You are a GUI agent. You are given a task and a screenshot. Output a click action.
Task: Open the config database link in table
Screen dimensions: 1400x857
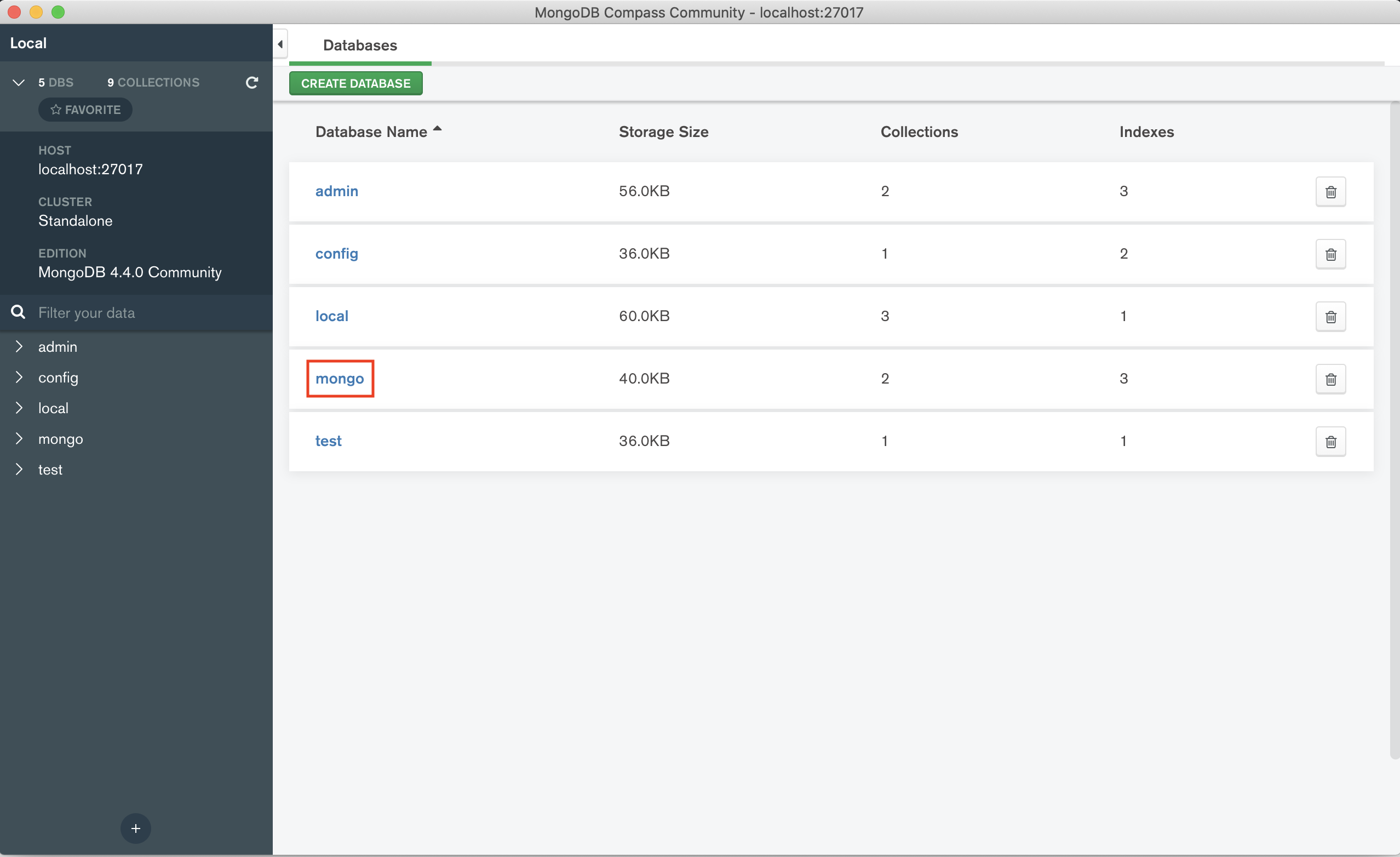coord(336,254)
